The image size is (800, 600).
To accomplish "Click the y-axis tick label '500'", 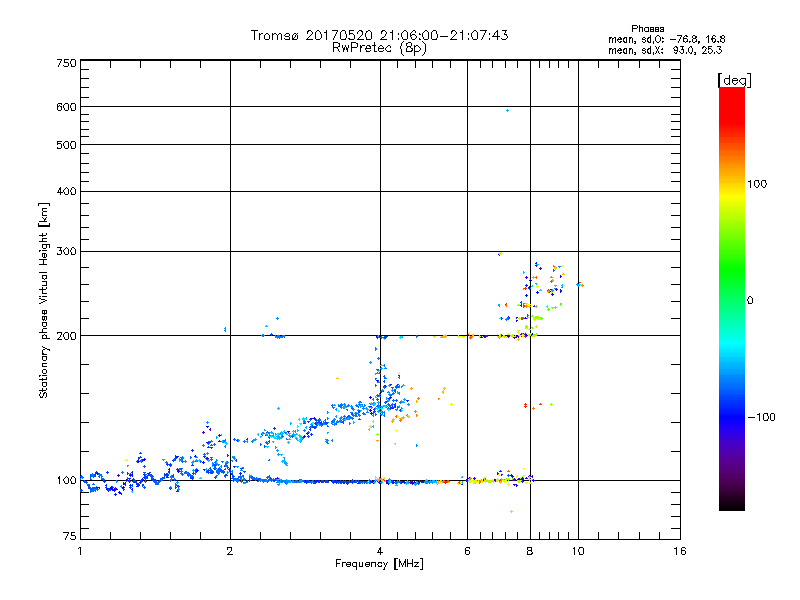I will point(66,145).
